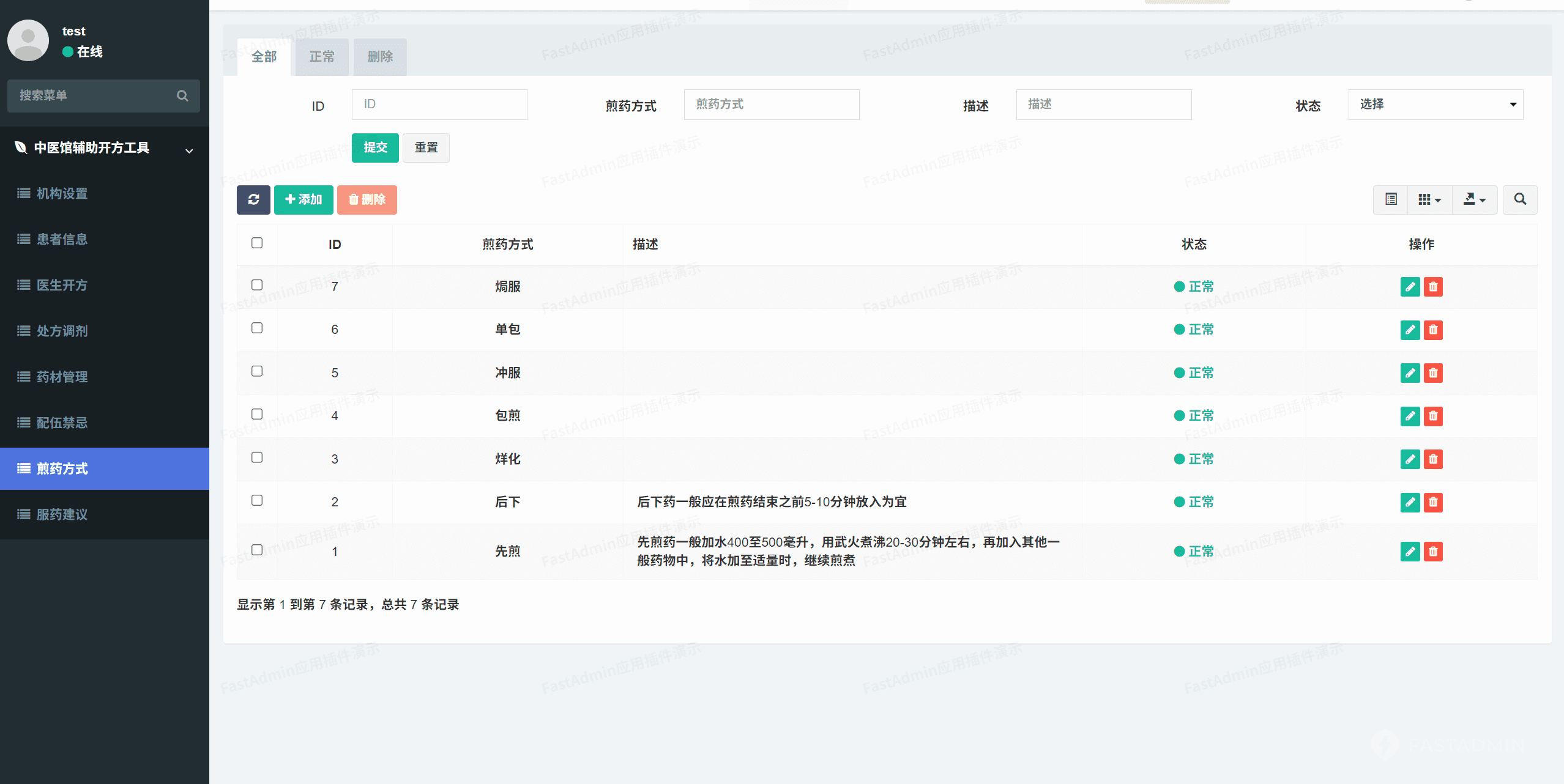The image size is (1564, 784).
Task: Click the edit pencil icon for row 7 焗服
Action: click(x=1410, y=287)
